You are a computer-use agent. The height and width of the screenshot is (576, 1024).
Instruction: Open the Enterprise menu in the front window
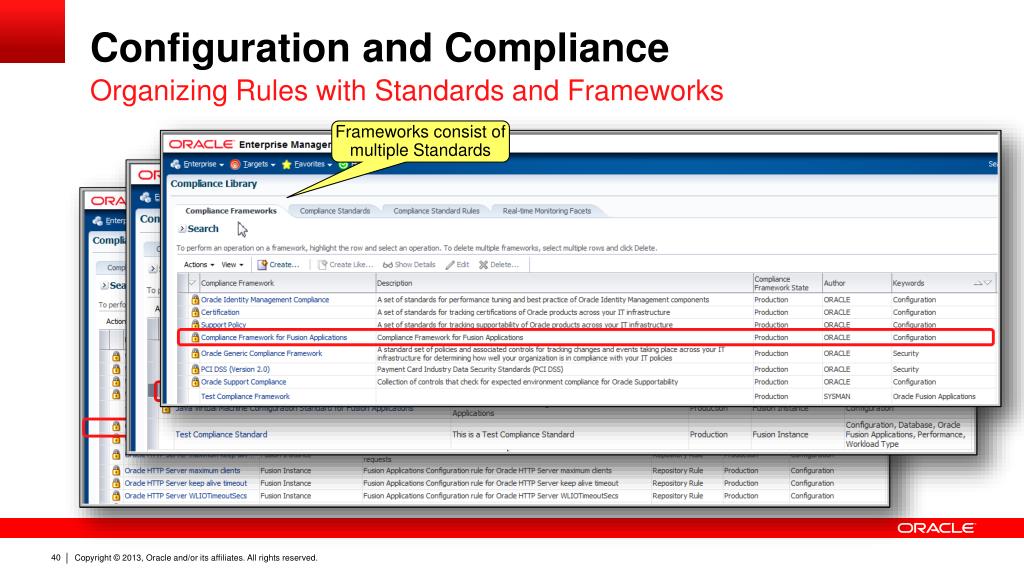pos(197,164)
